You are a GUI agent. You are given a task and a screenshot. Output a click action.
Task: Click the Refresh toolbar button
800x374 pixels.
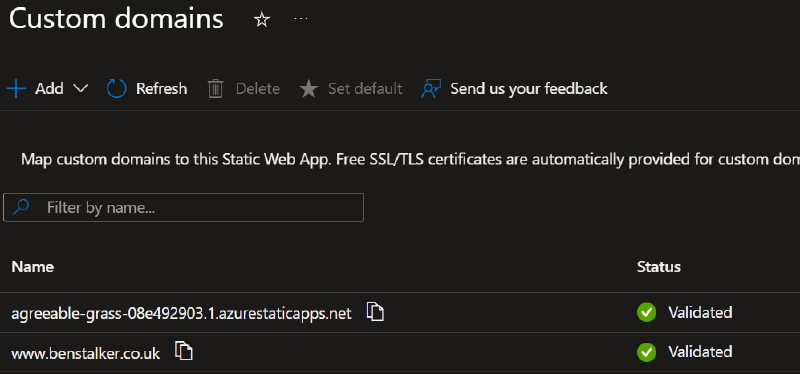point(147,89)
